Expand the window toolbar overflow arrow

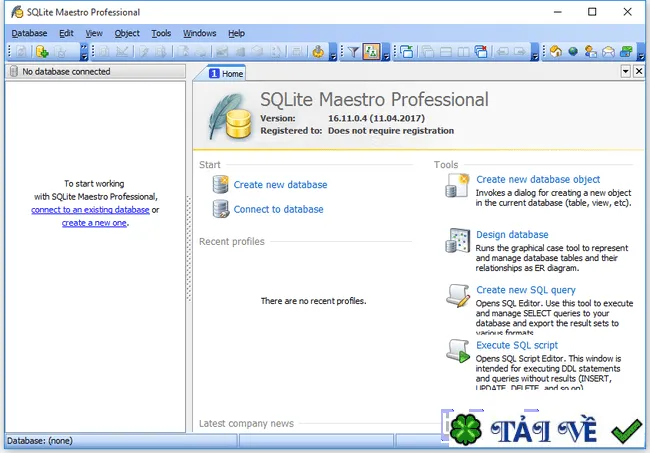(x=535, y=52)
